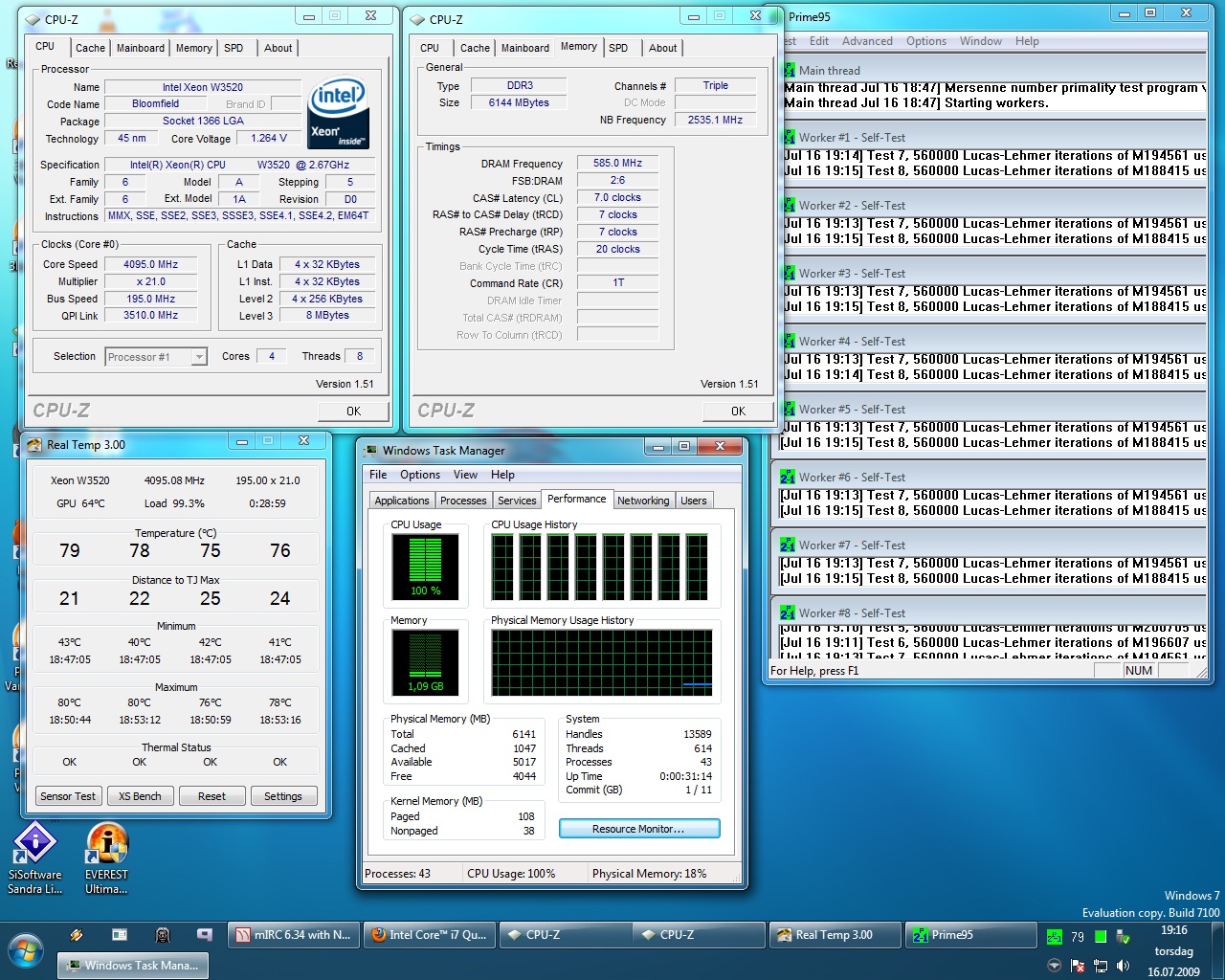Click Task Manager CPU meter tray icon
Image resolution: width=1225 pixels, height=980 pixels.
tap(1101, 937)
